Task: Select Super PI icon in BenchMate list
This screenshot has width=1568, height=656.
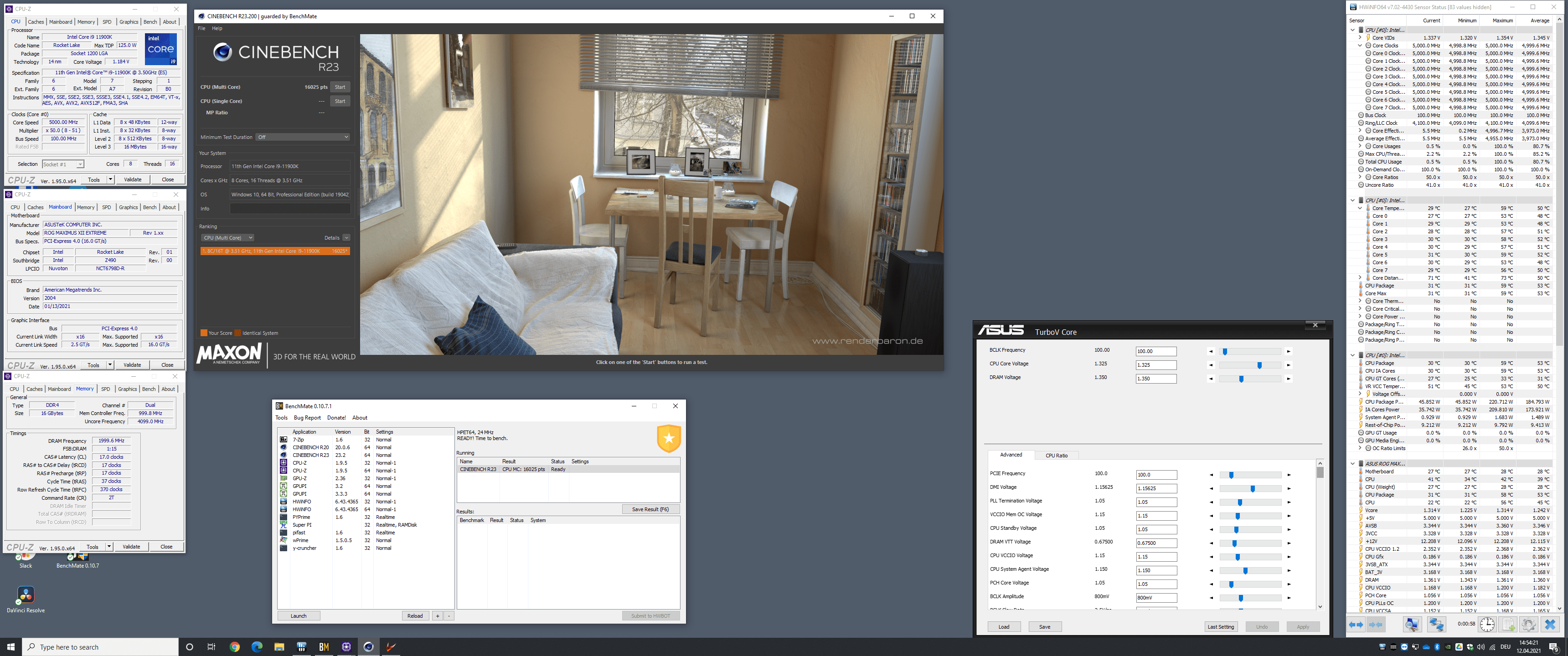Action: coord(283,524)
